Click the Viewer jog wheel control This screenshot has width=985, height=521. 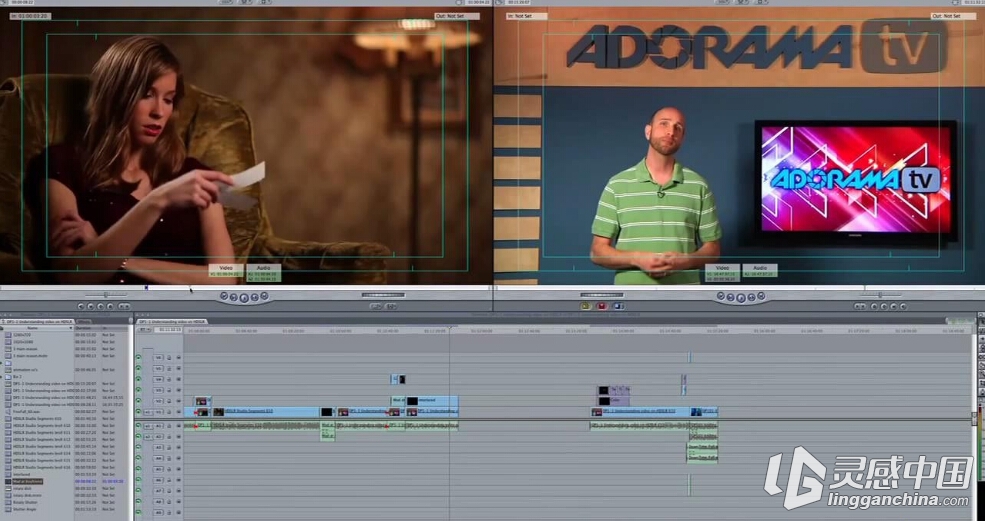[x=383, y=295]
